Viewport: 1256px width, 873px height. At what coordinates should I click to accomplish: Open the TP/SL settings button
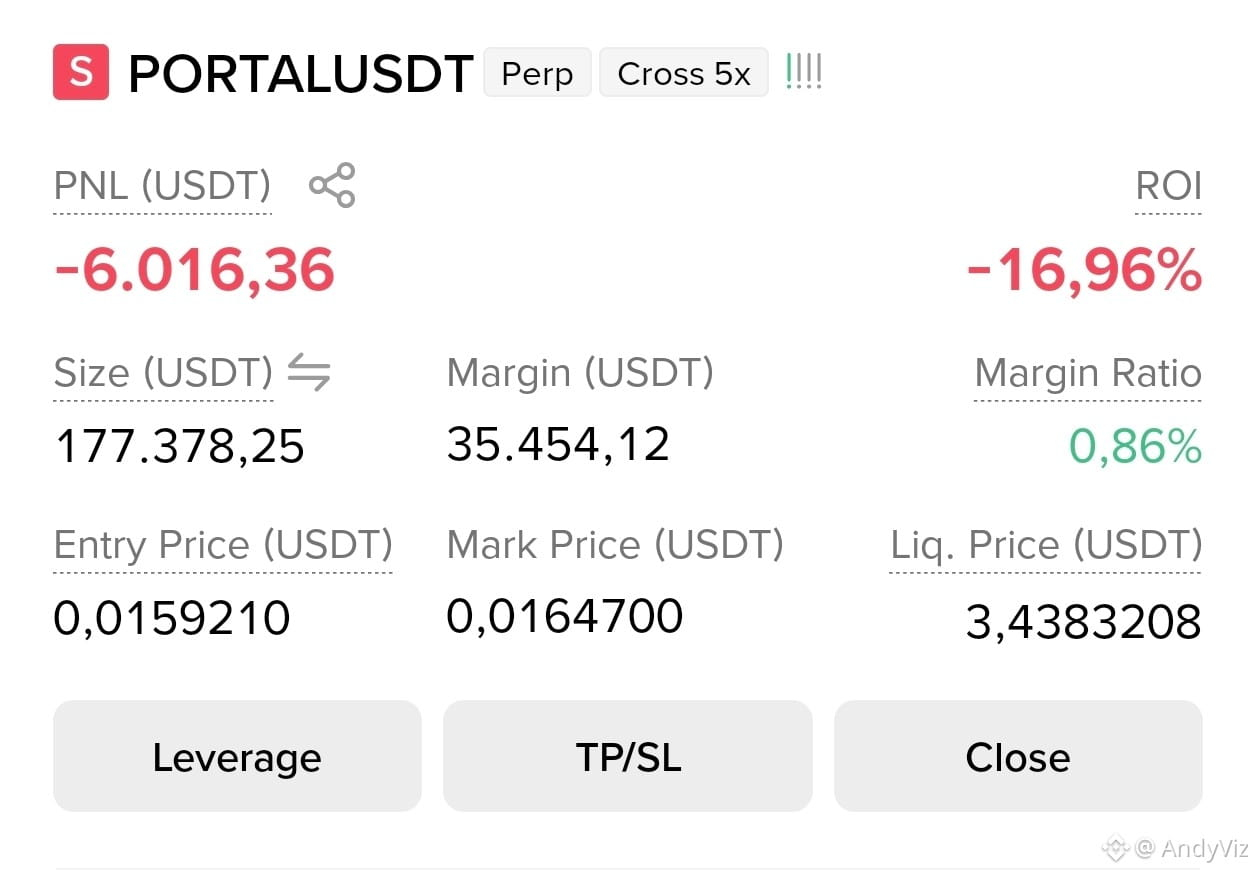pos(628,756)
